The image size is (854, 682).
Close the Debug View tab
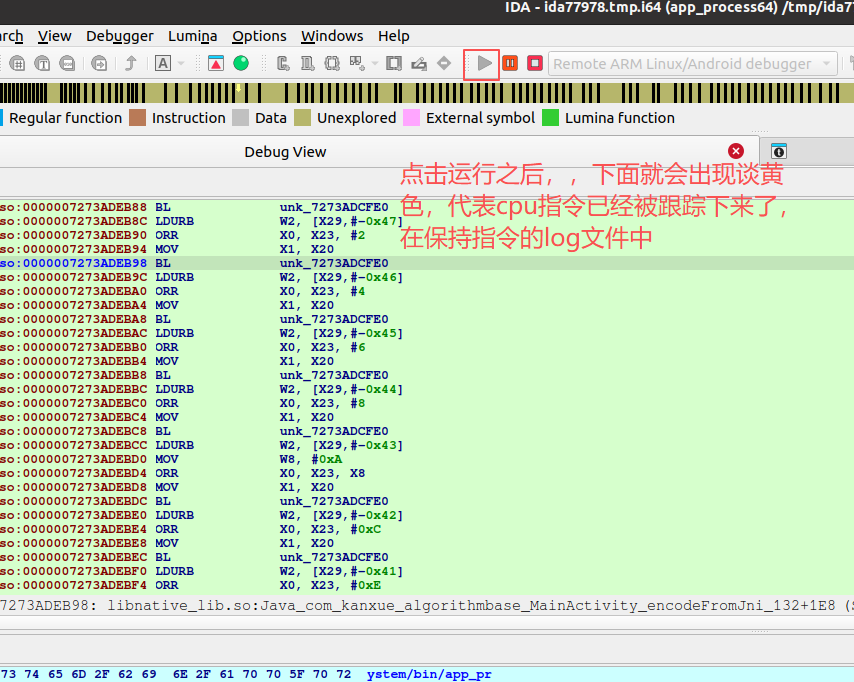736,151
